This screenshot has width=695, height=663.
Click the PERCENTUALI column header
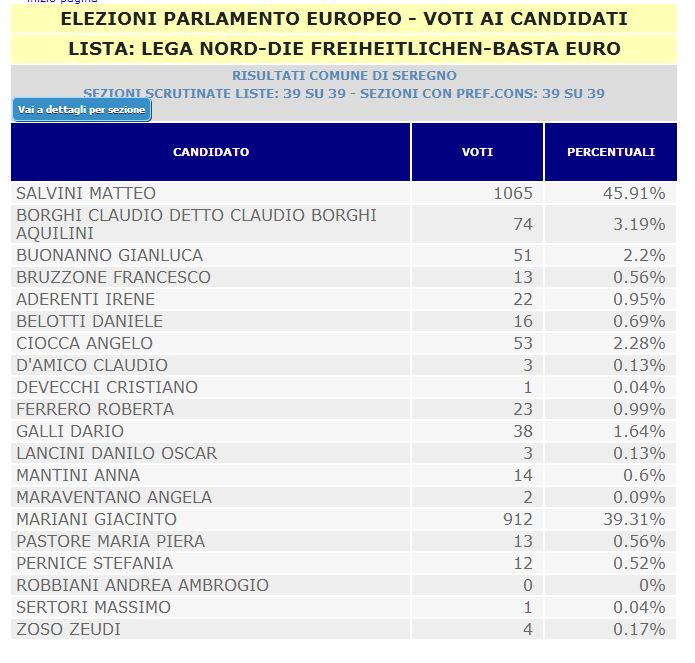click(x=610, y=152)
